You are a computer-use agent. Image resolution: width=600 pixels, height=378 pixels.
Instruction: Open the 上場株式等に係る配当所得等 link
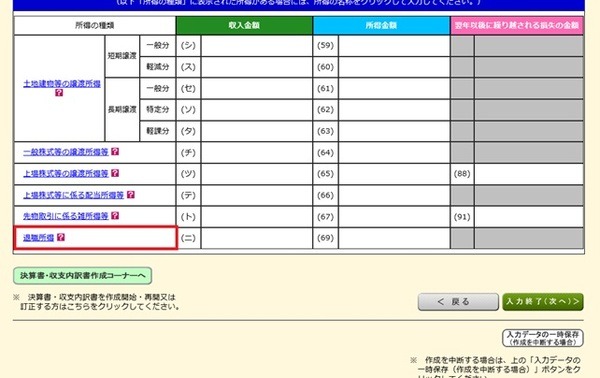click(x=73, y=195)
